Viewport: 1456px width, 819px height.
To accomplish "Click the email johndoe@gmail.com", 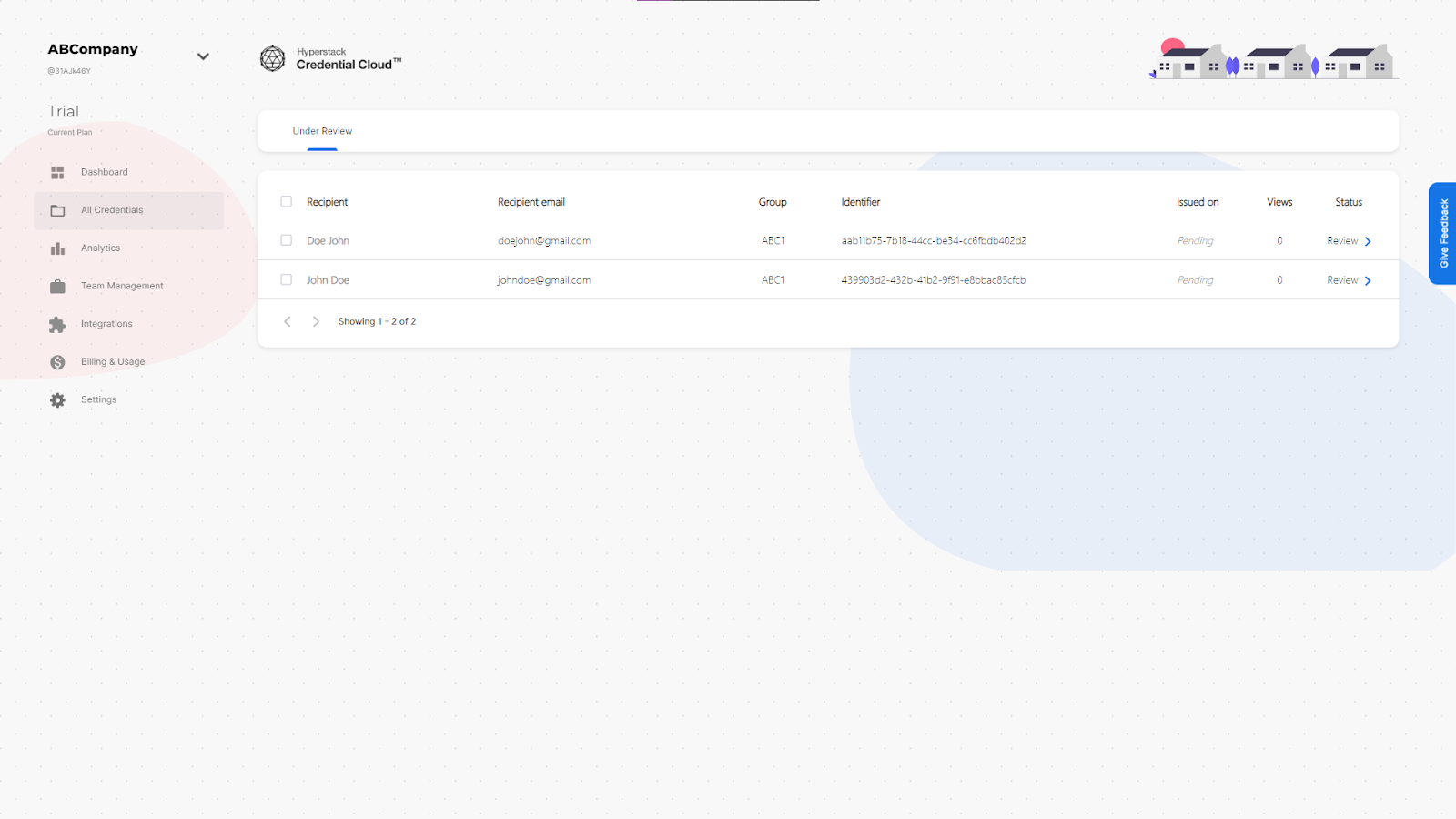I will (x=544, y=280).
